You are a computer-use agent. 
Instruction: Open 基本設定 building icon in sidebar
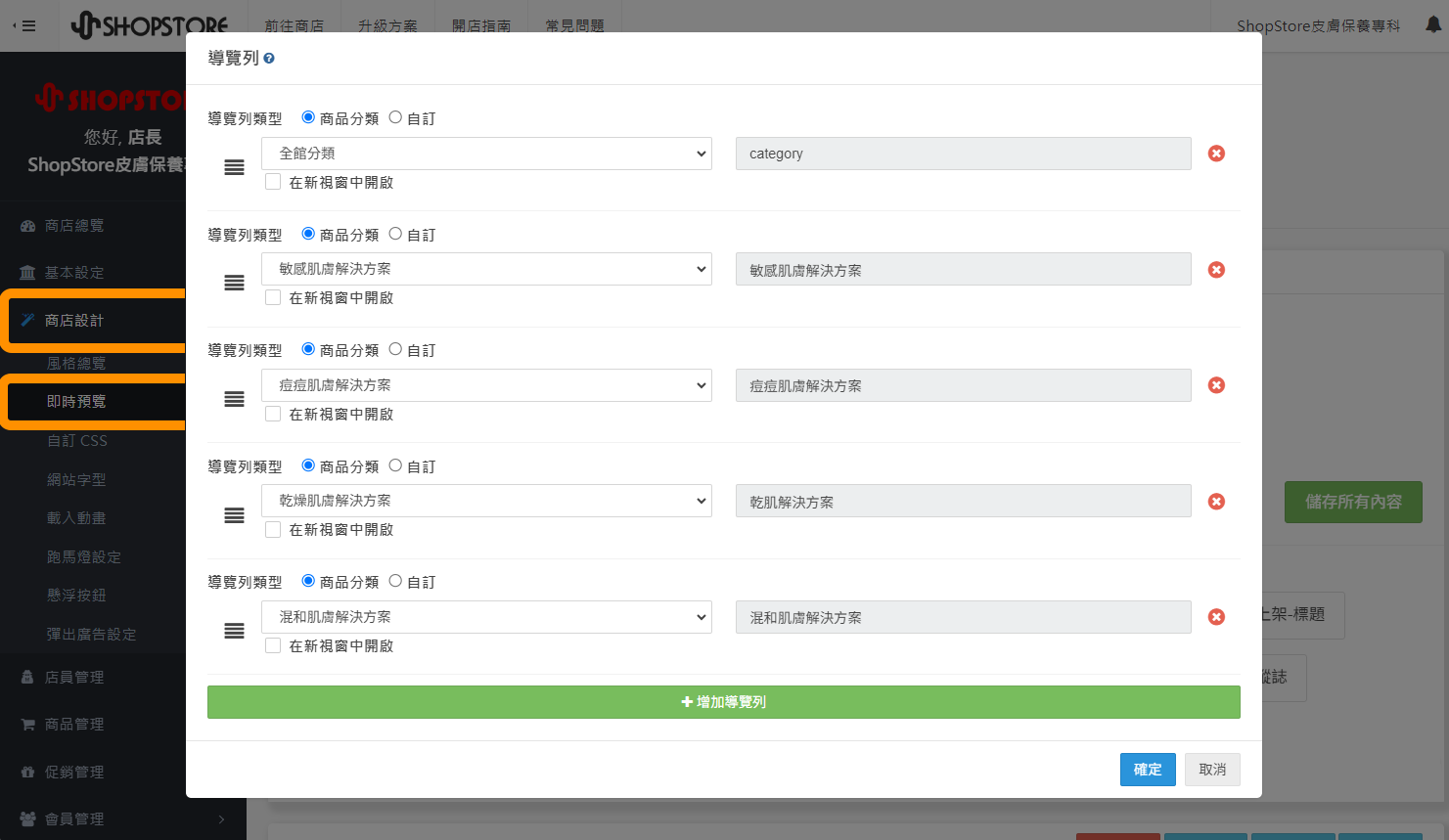pyautogui.click(x=27, y=273)
